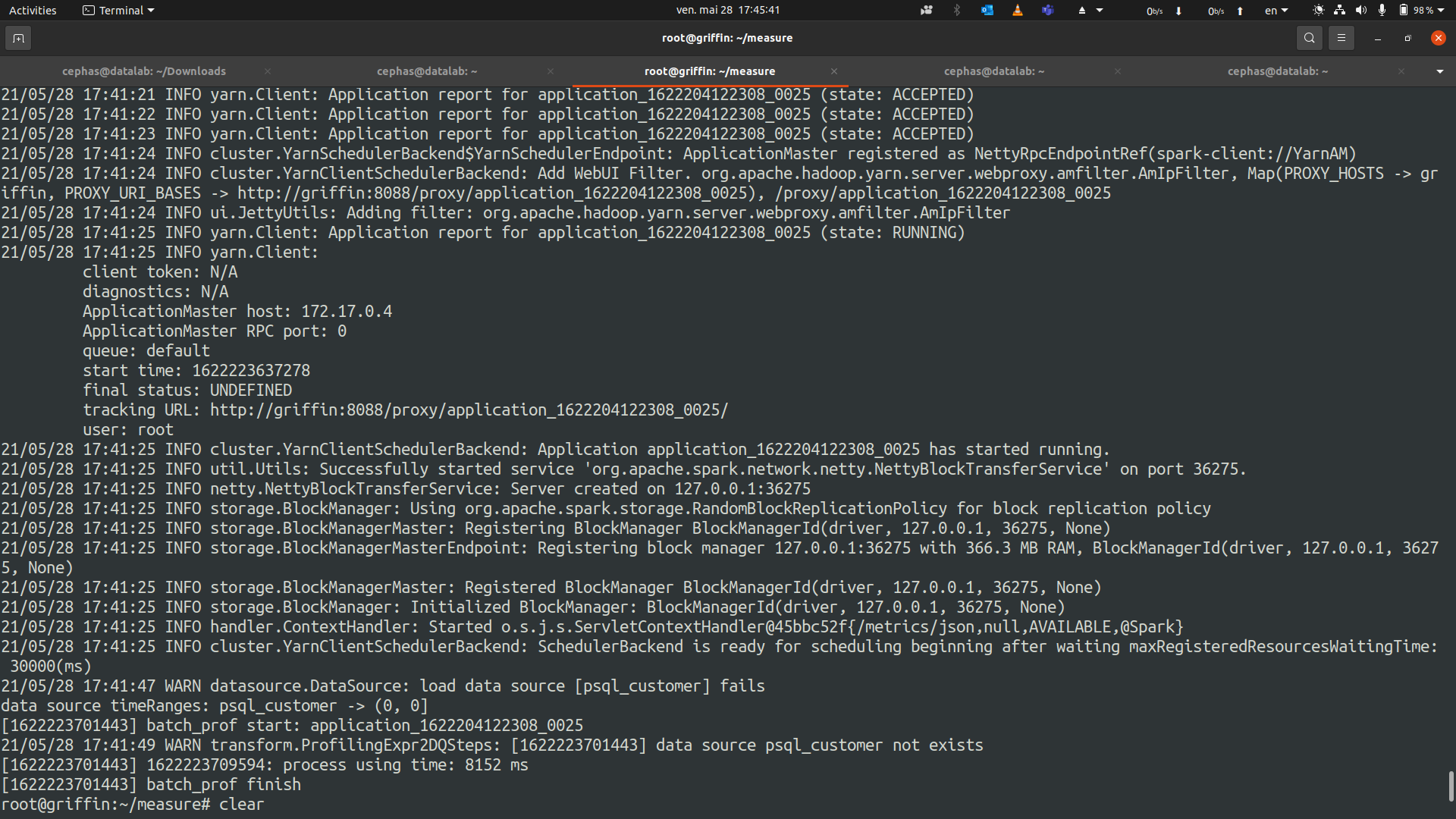Switch to cephas@datalab ~/Downloads tab

pyautogui.click(x=144, y=71)
